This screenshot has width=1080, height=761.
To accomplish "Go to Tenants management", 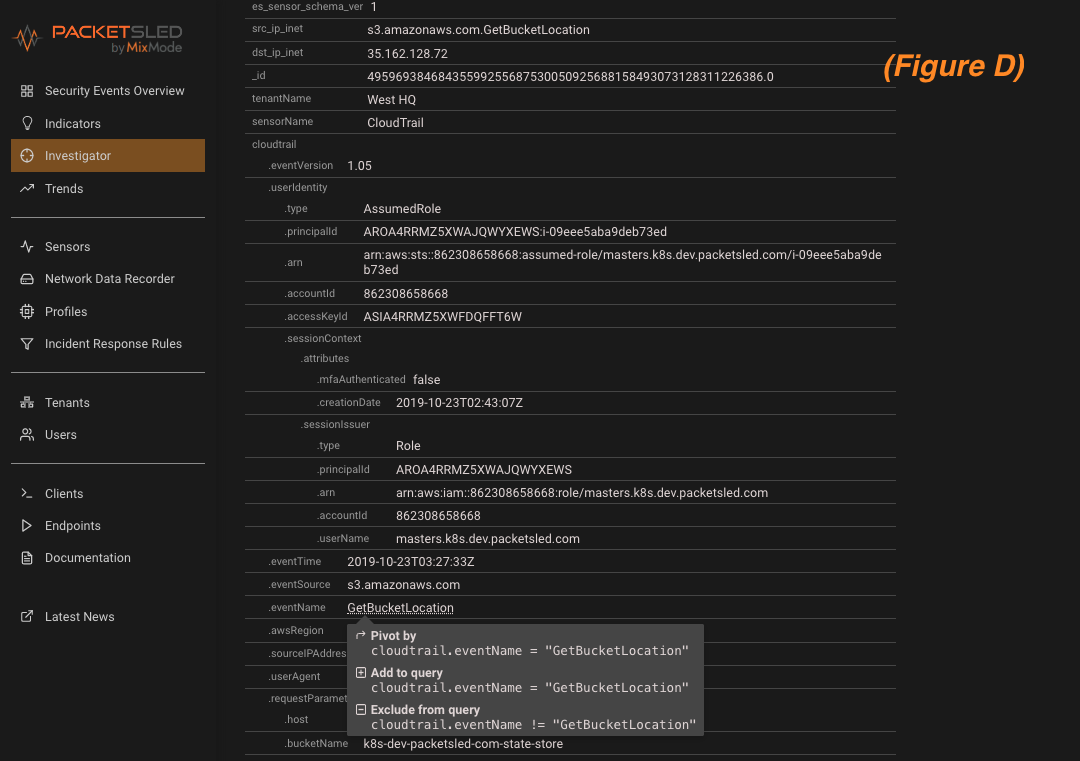I will click(67, 402).
